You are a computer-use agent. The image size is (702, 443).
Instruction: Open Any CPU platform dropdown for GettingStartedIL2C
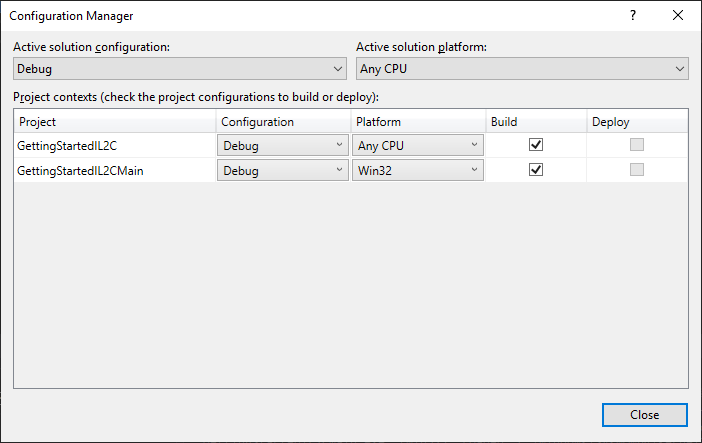coord(417,145)
